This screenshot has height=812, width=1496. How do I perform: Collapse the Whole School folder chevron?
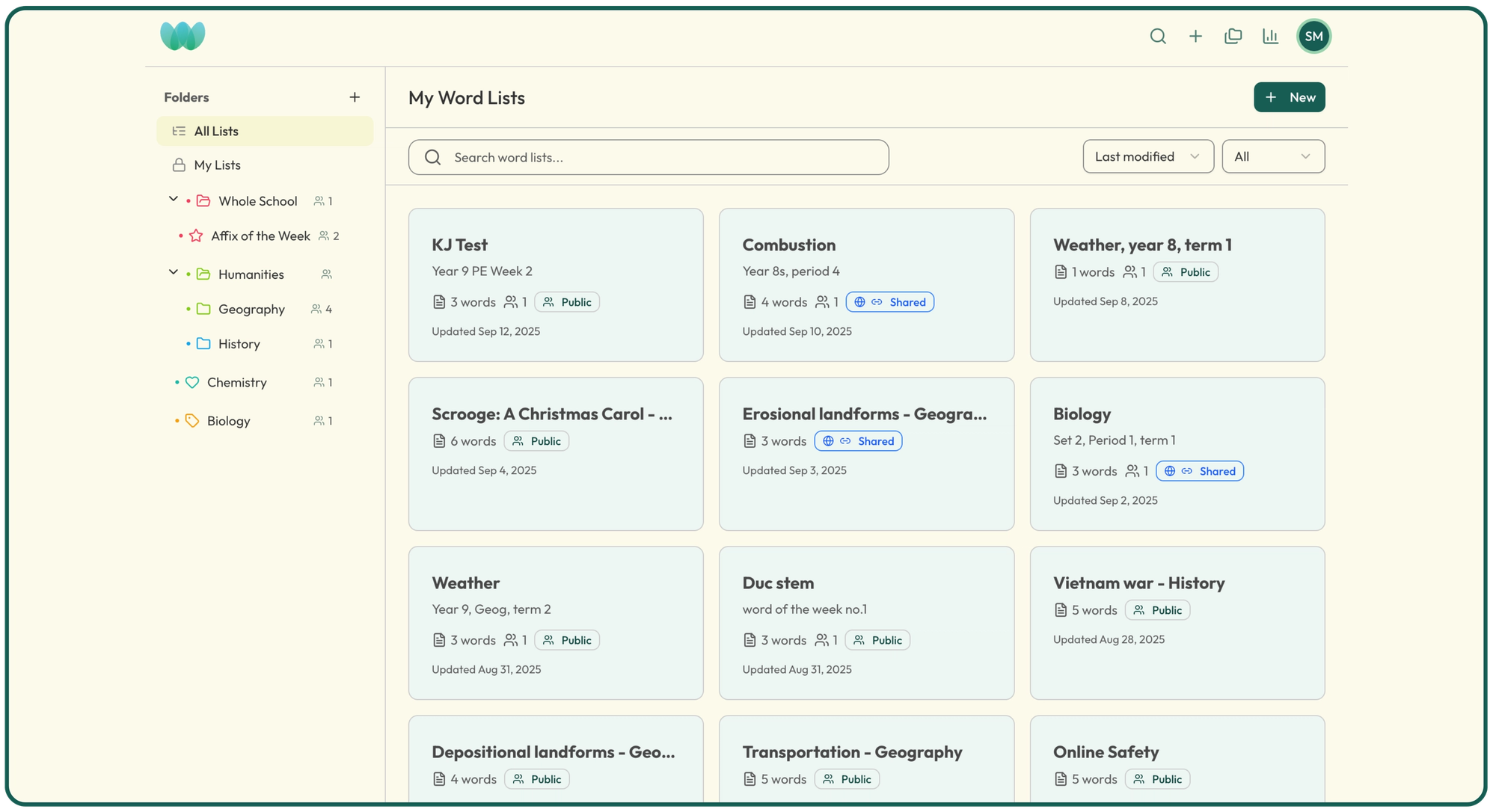pos(173,199)
